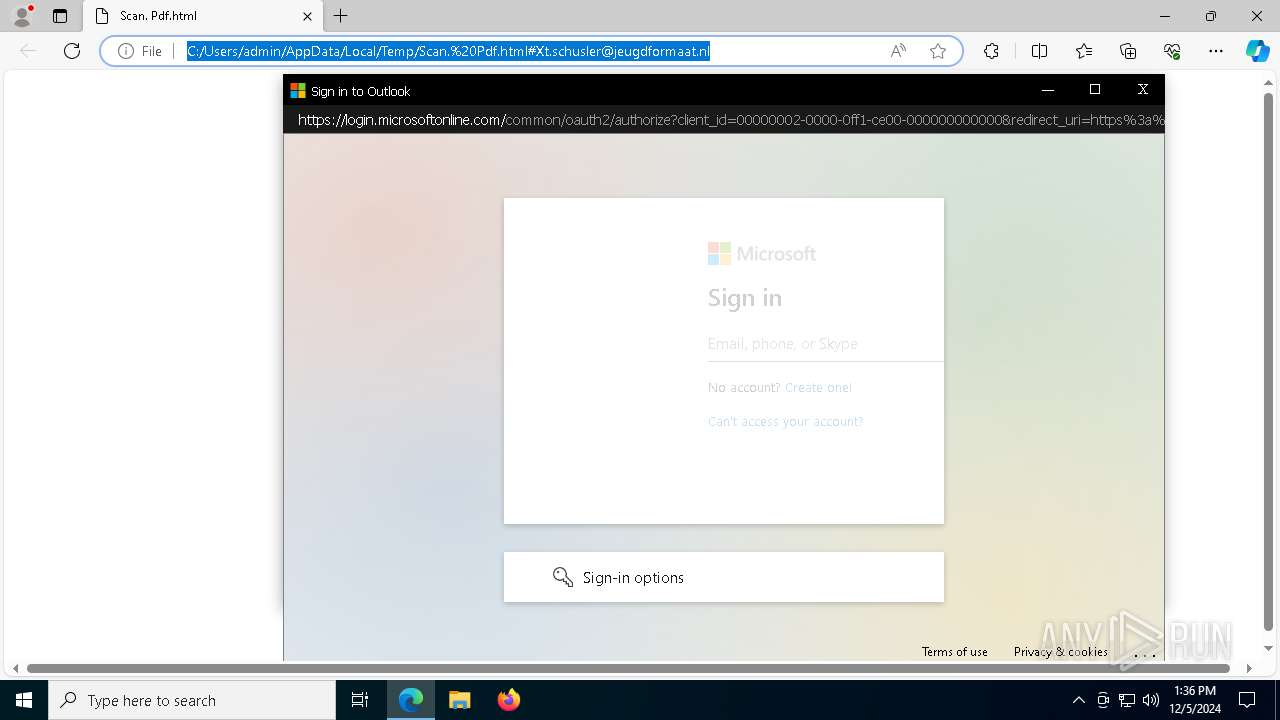
Task: Open the Collections icon
Action: [1128, 51]
